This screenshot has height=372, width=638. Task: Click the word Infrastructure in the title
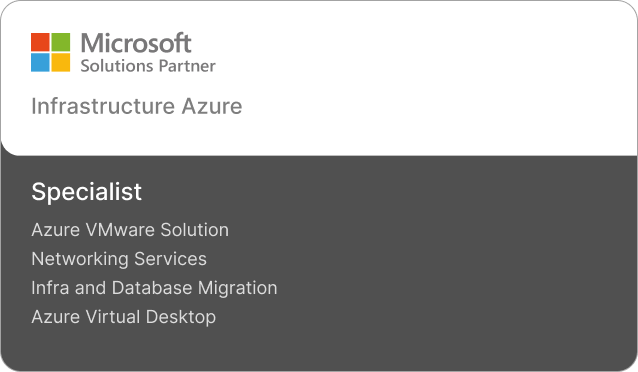click(103, 106)
